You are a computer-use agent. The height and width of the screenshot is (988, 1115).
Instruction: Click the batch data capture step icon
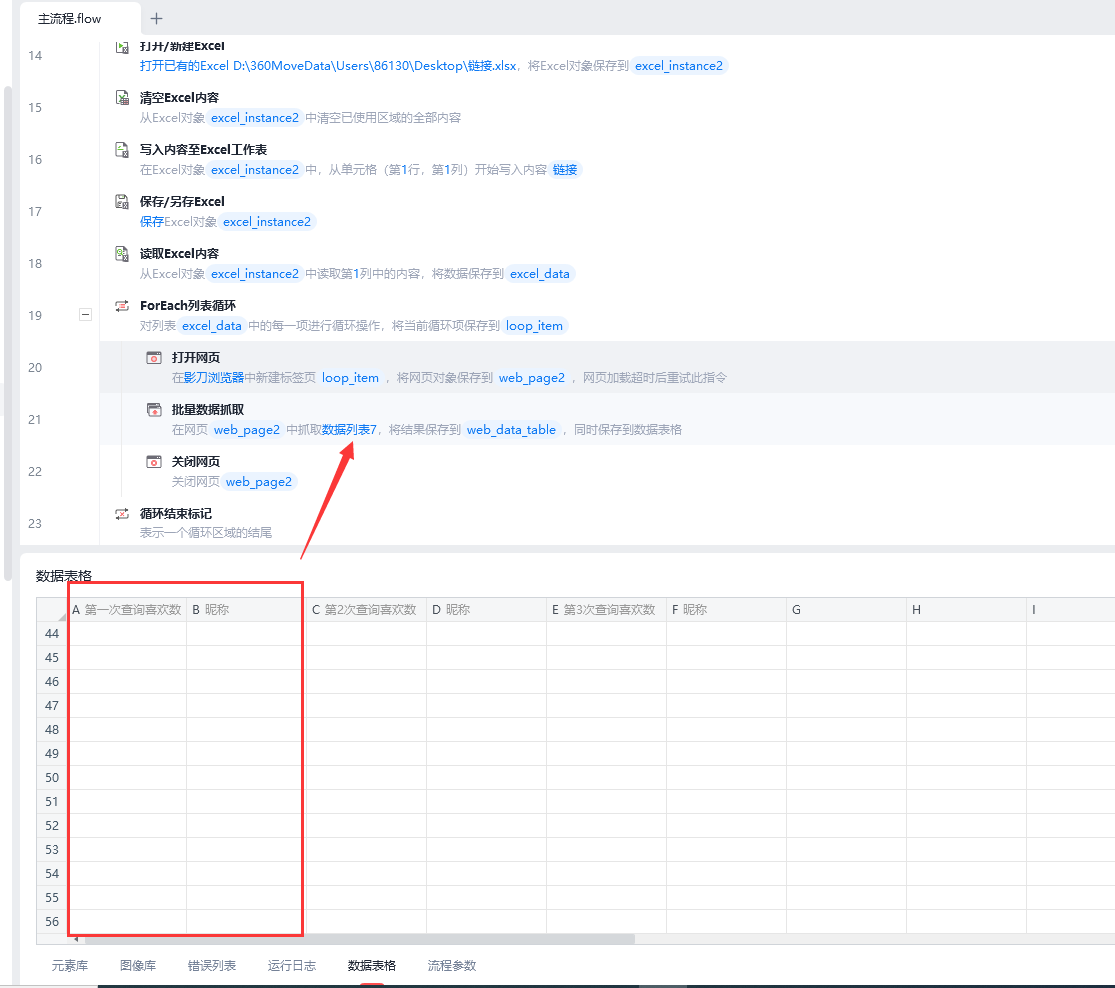154,410
